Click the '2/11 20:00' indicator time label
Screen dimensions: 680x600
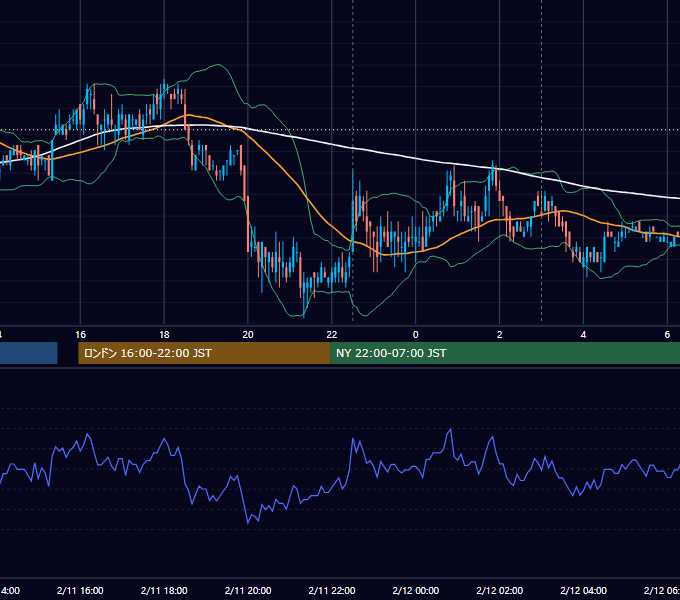click(248, 590)
